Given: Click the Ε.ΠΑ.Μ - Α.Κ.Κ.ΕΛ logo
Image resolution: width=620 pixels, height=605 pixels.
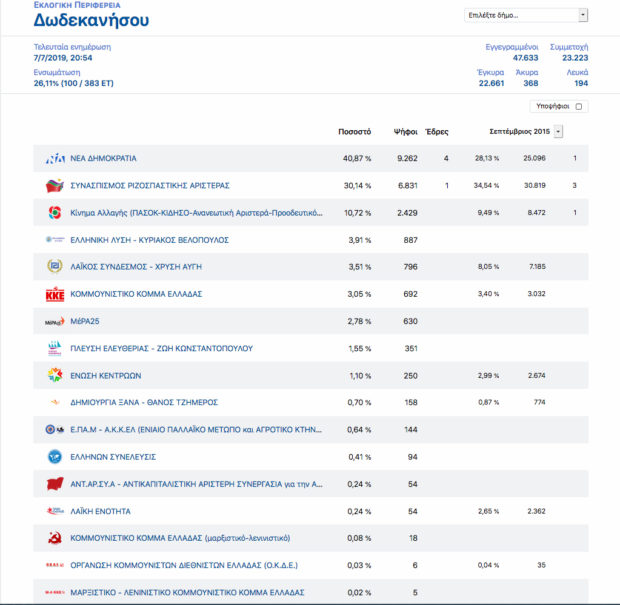Looking at the screenshot, I should [55, 429].
